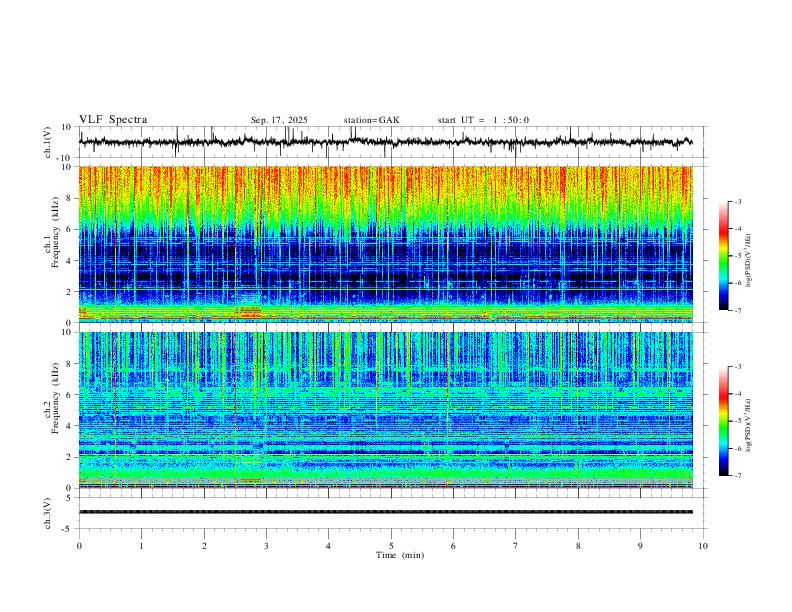This screenshot has height=612, width=792.
Task: Click the date text "Sep. 17, 2025"
Action: coord(279,120)
